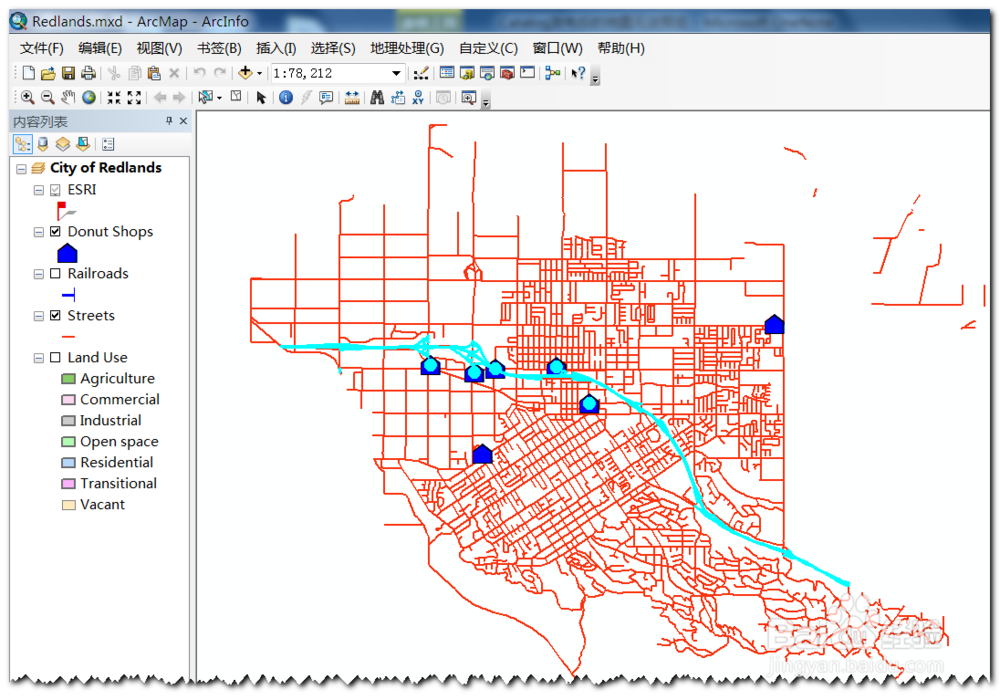The height and width of the screenshot is (700, 1000).
Task: Open the 书签(B) menu
Action: point(219,48)
